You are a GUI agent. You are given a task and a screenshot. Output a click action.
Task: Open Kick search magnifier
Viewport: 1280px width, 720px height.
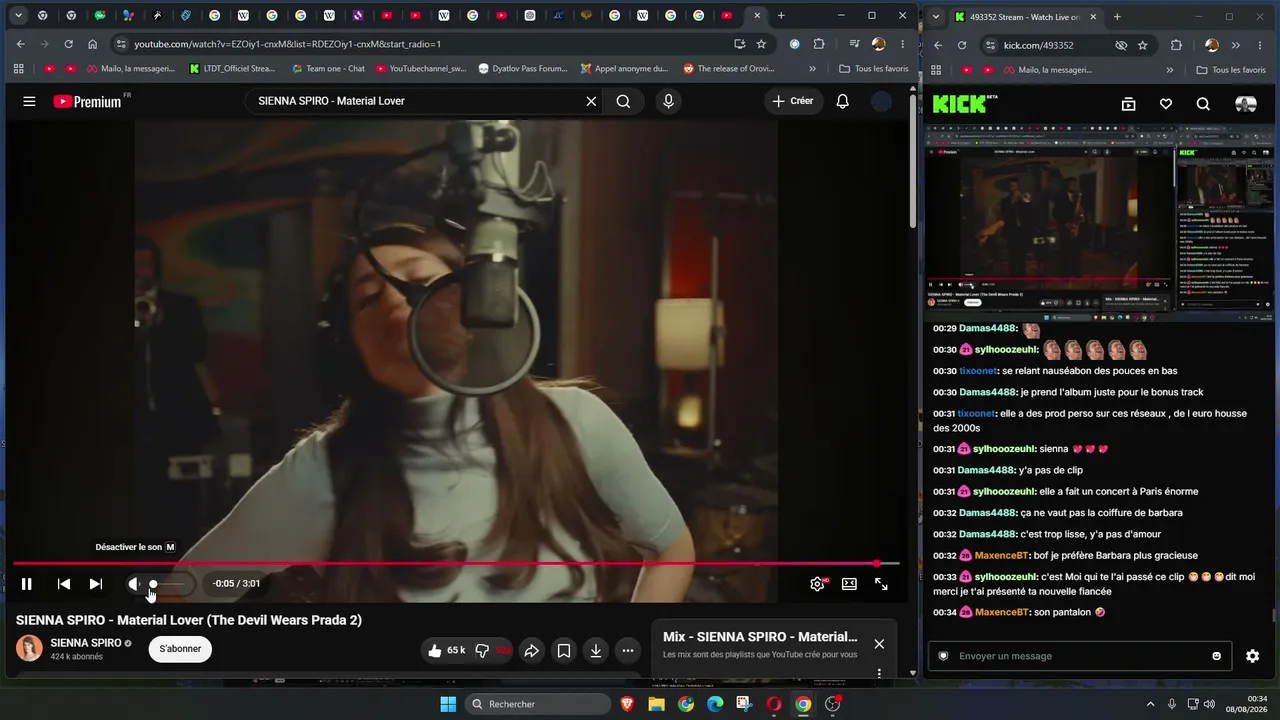[x=1203, y=104]
